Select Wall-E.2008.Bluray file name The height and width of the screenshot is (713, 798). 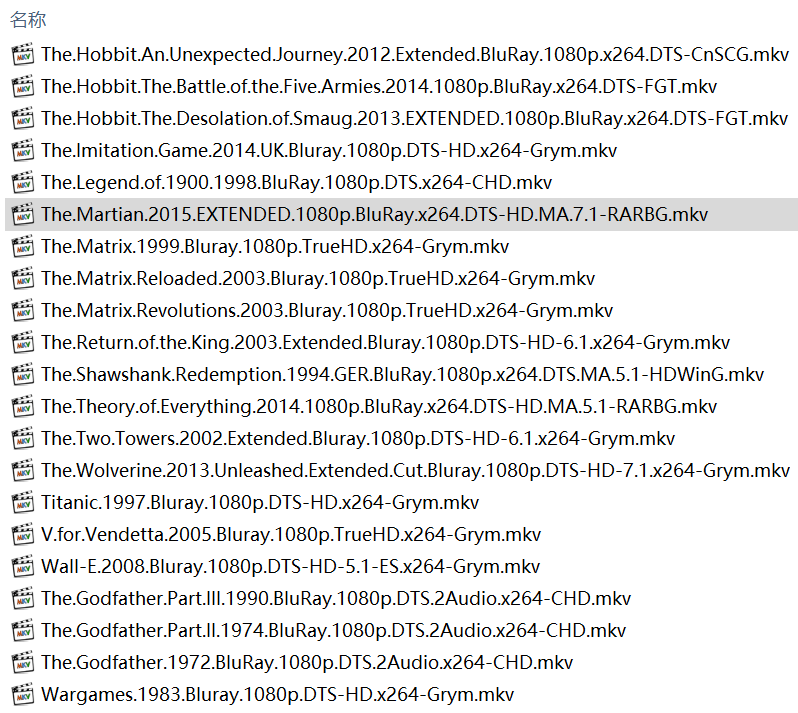[x=290, y=567]
